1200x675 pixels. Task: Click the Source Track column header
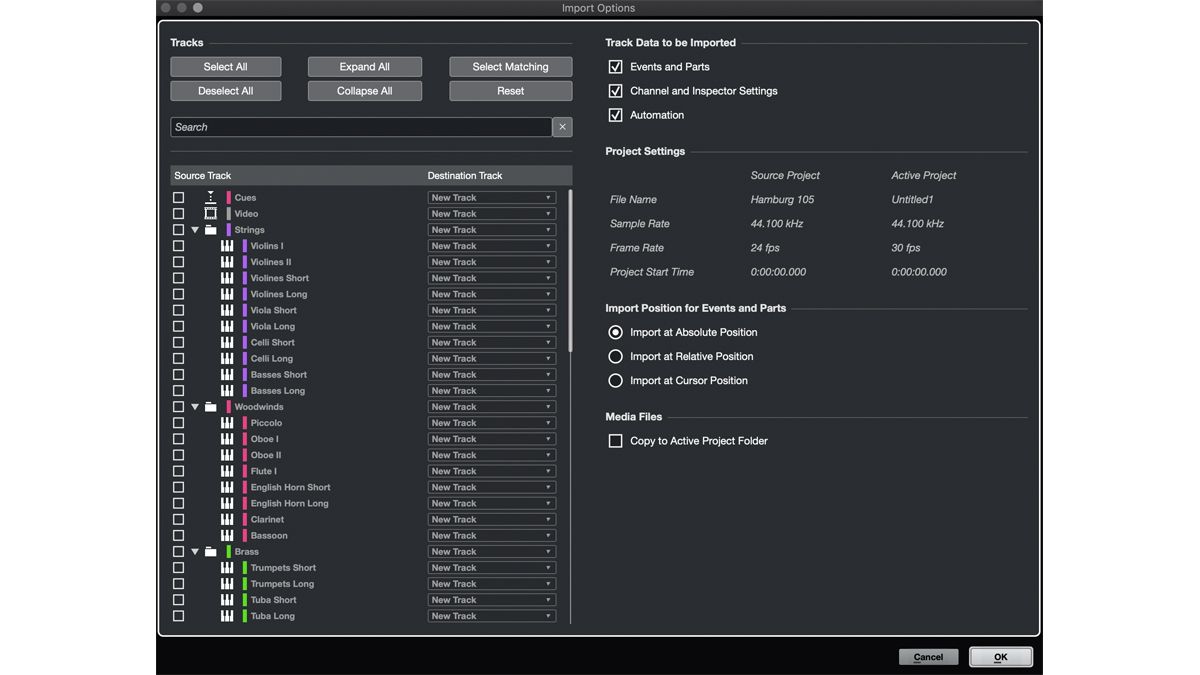tap(203, 176)
